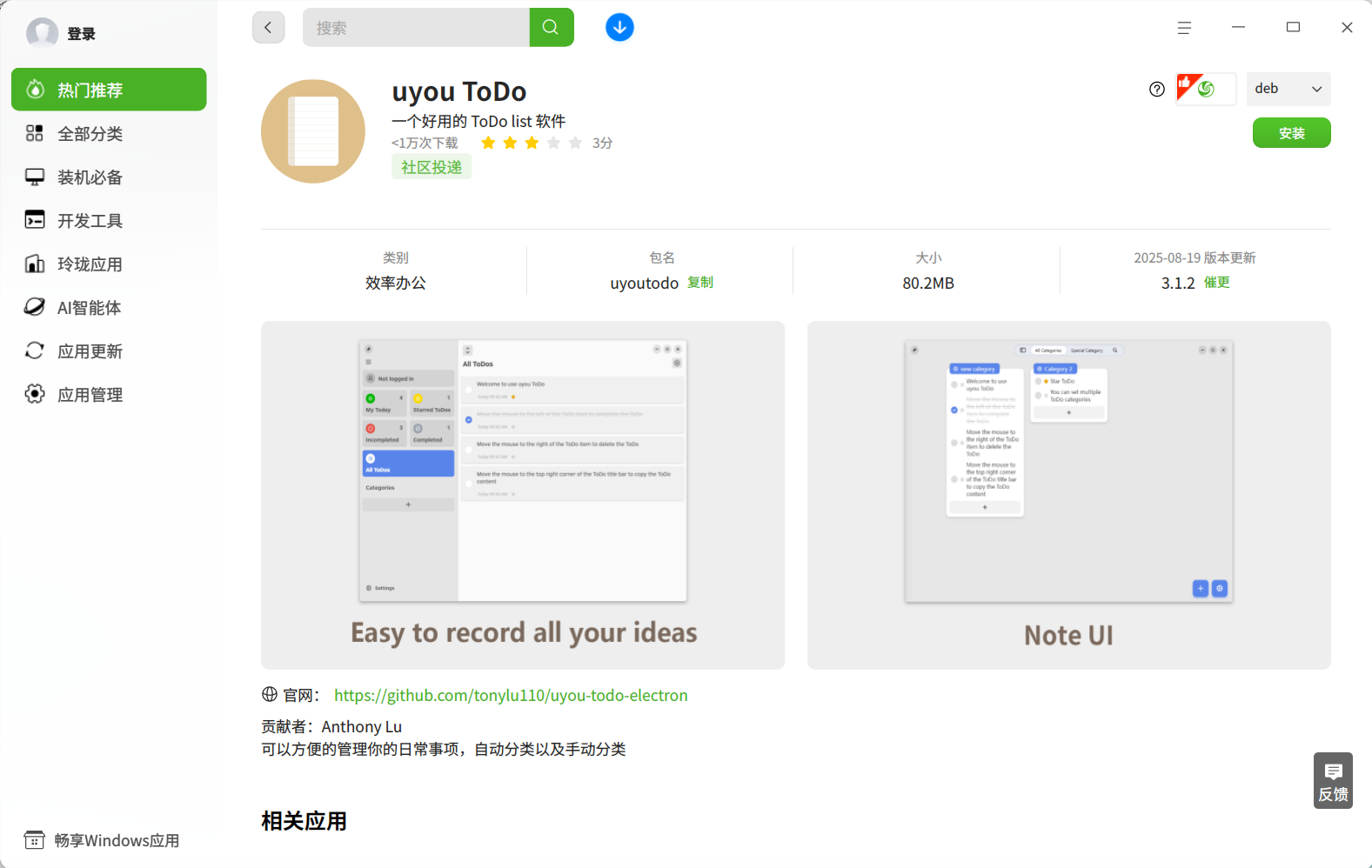Open 全部分类 category list
This screenshot has height=868, width=1372.
click(x=109, y=133)
